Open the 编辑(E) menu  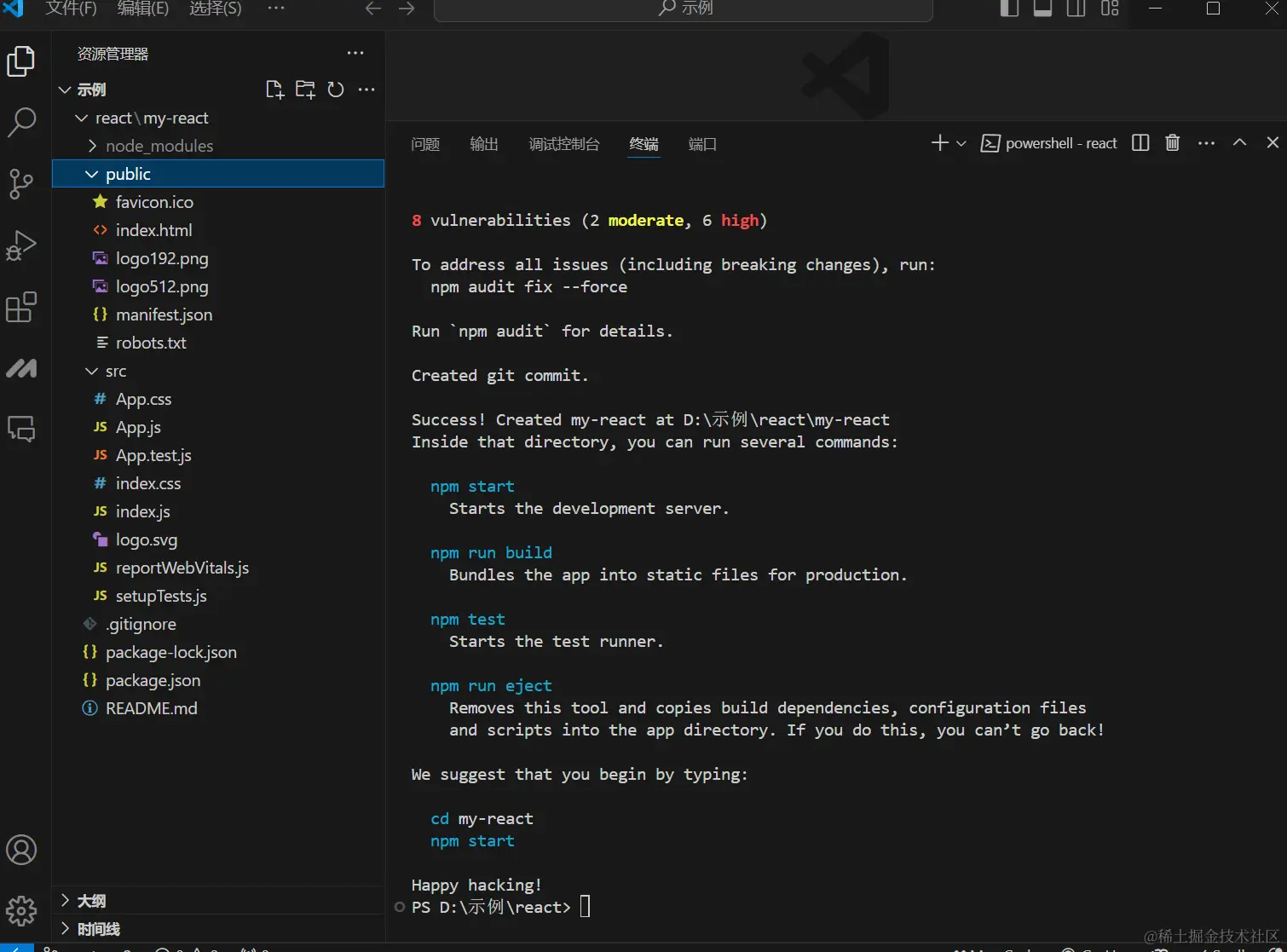[143, 9]
